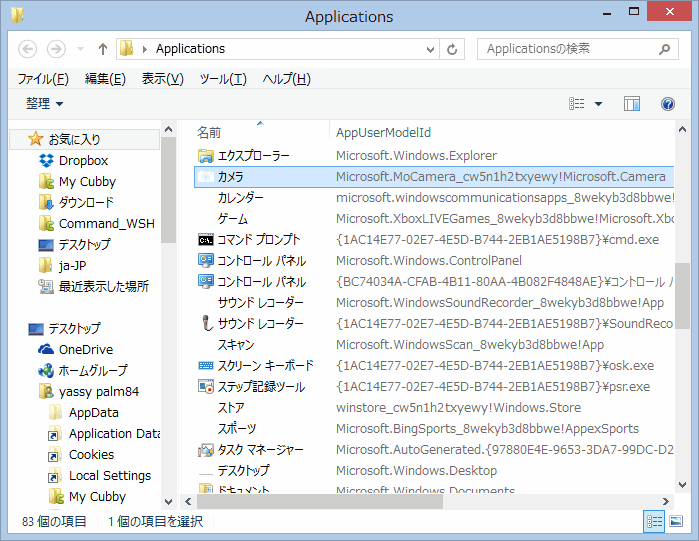The height and width of the screenshot is (541, 699).
Task: Select the カメラ list row
Action: pos(434,177)
